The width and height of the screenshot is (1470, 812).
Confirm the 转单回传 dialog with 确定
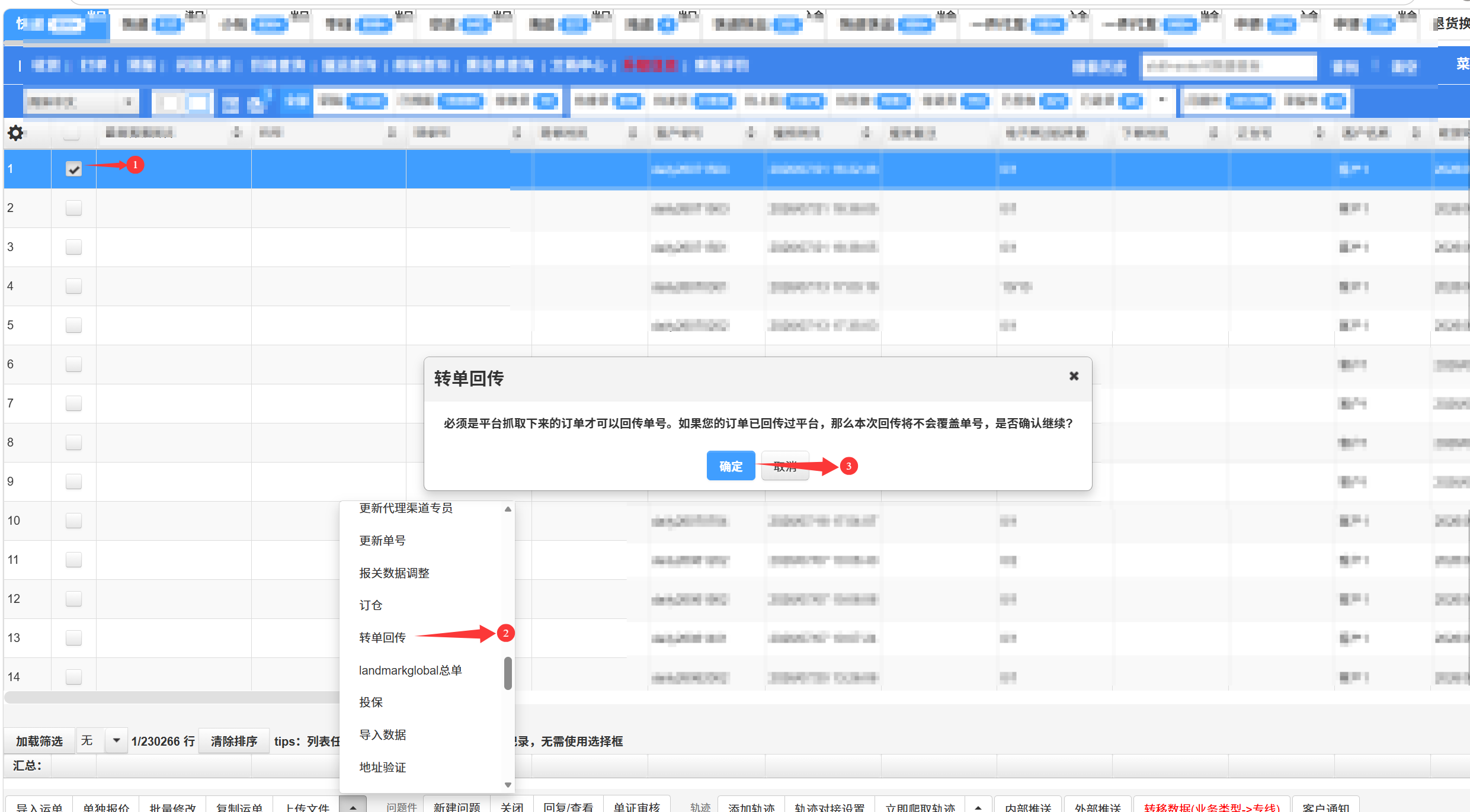(x=731, y=466)
